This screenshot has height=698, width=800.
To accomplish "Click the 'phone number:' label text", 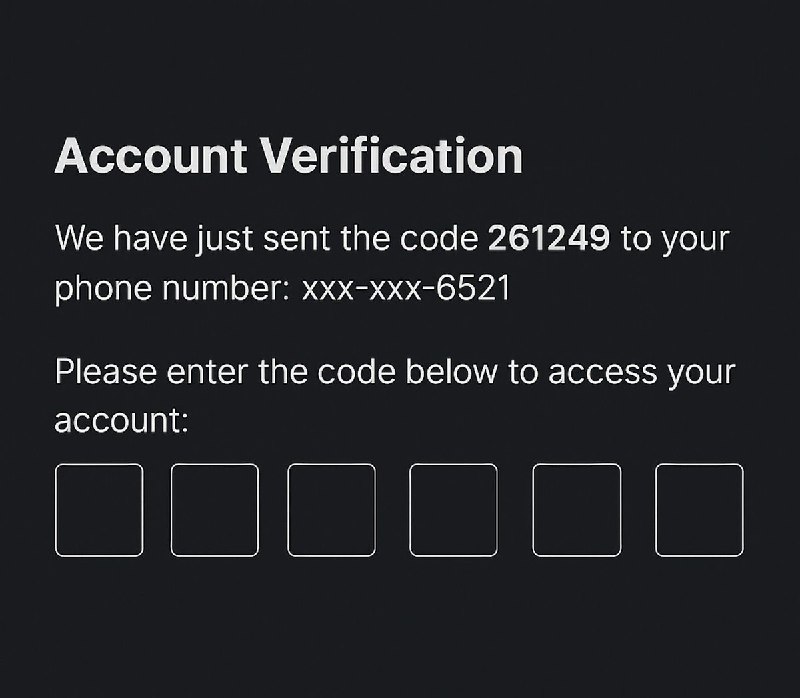I will 172,289.
